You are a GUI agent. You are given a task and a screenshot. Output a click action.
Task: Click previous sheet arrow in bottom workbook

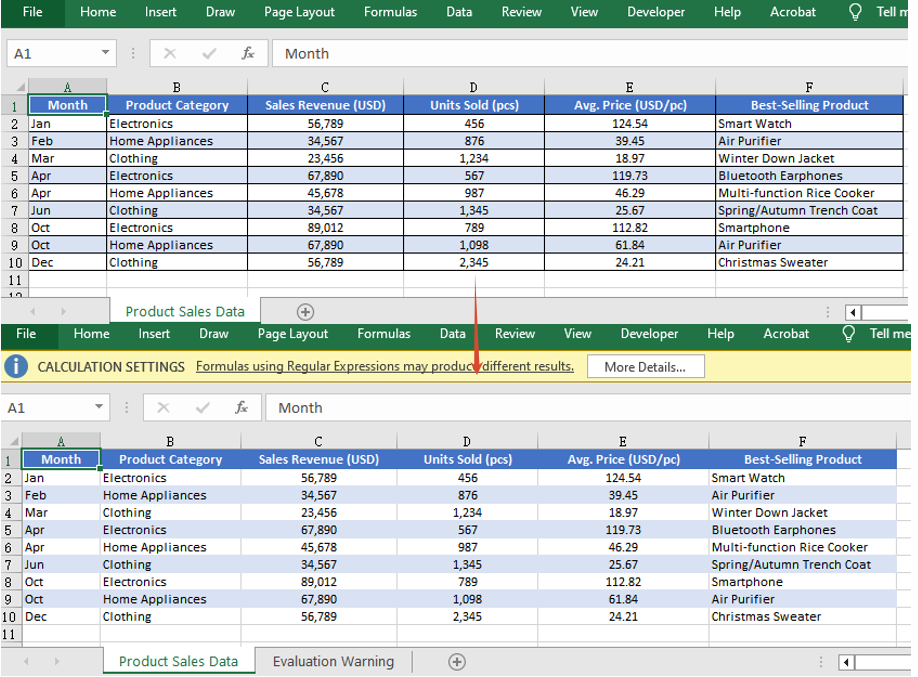pyautogui.click(x=26, y=661)
